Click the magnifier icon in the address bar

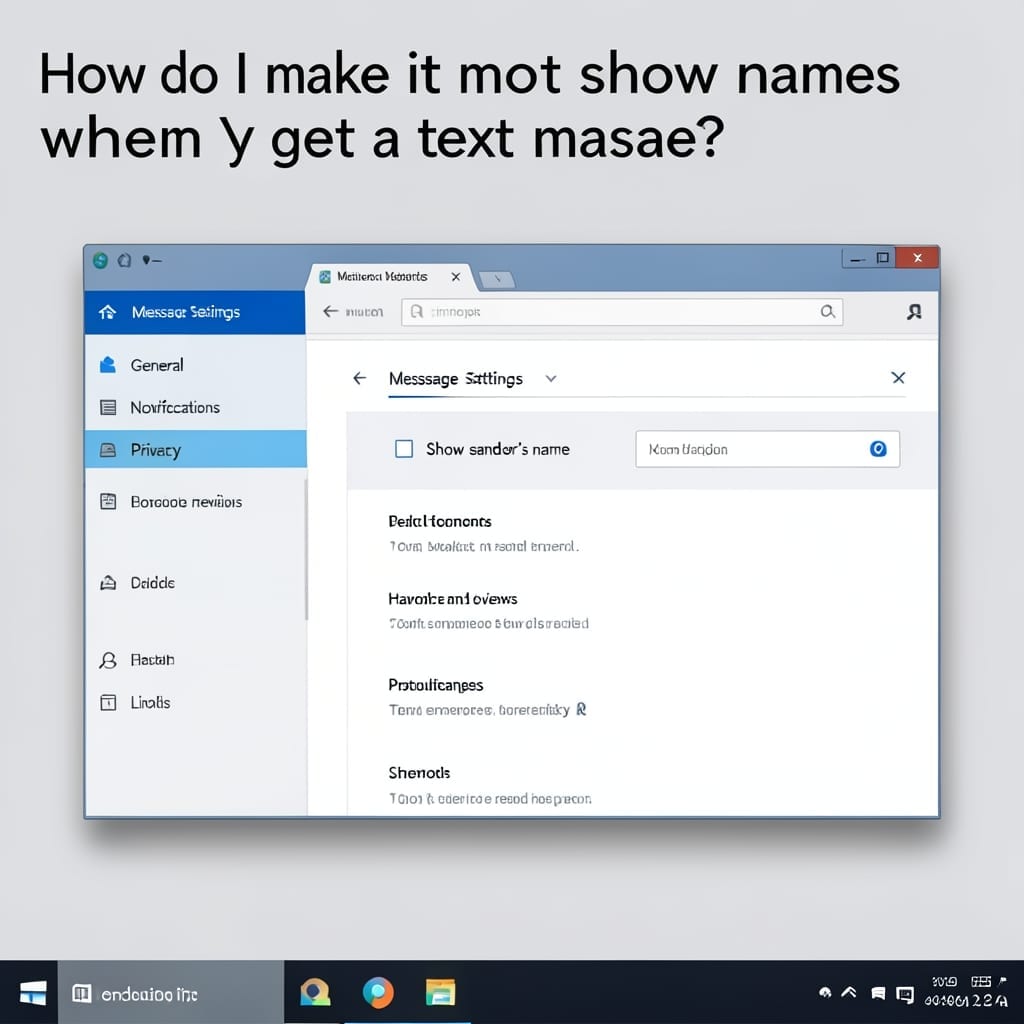point(827,312)
